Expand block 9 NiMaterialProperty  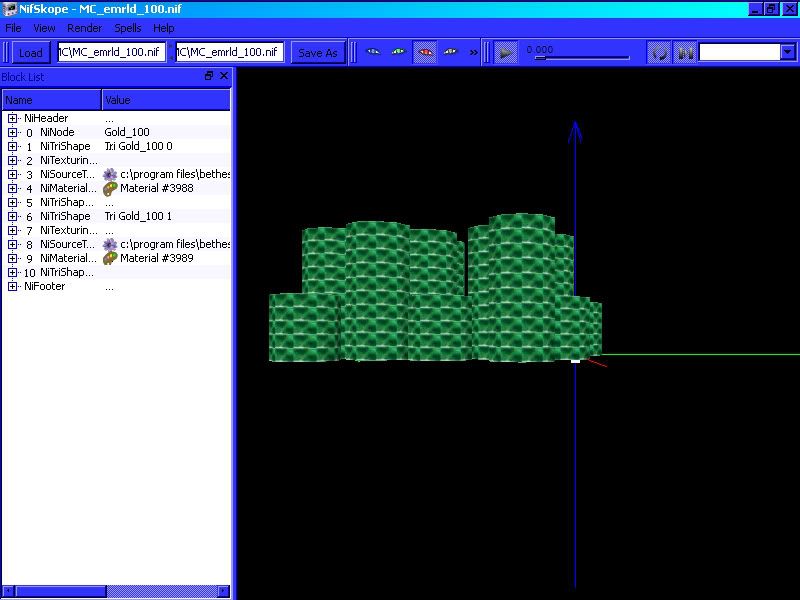coord(12,258)
